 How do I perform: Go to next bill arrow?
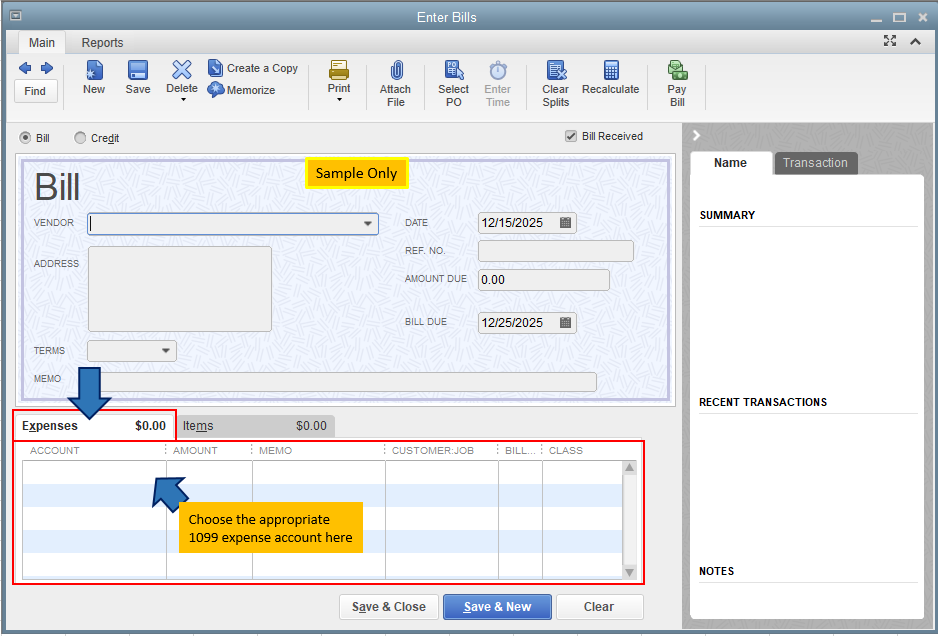tap(47, 68)
